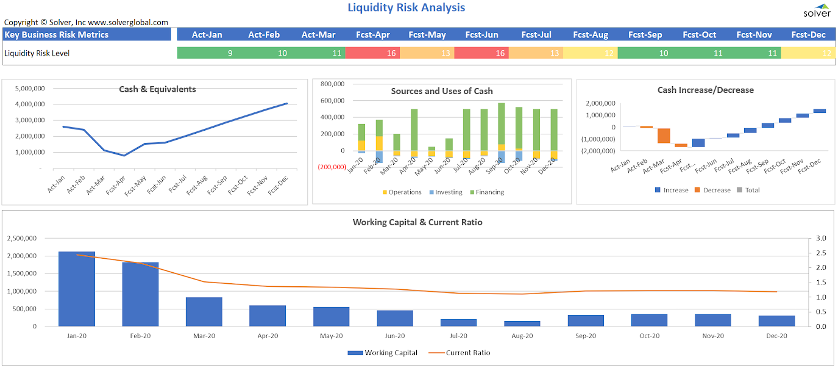Select the Jan-20 Working Capital bar
The width and height of the screenshot is (838, 372).
coord(76,289)
